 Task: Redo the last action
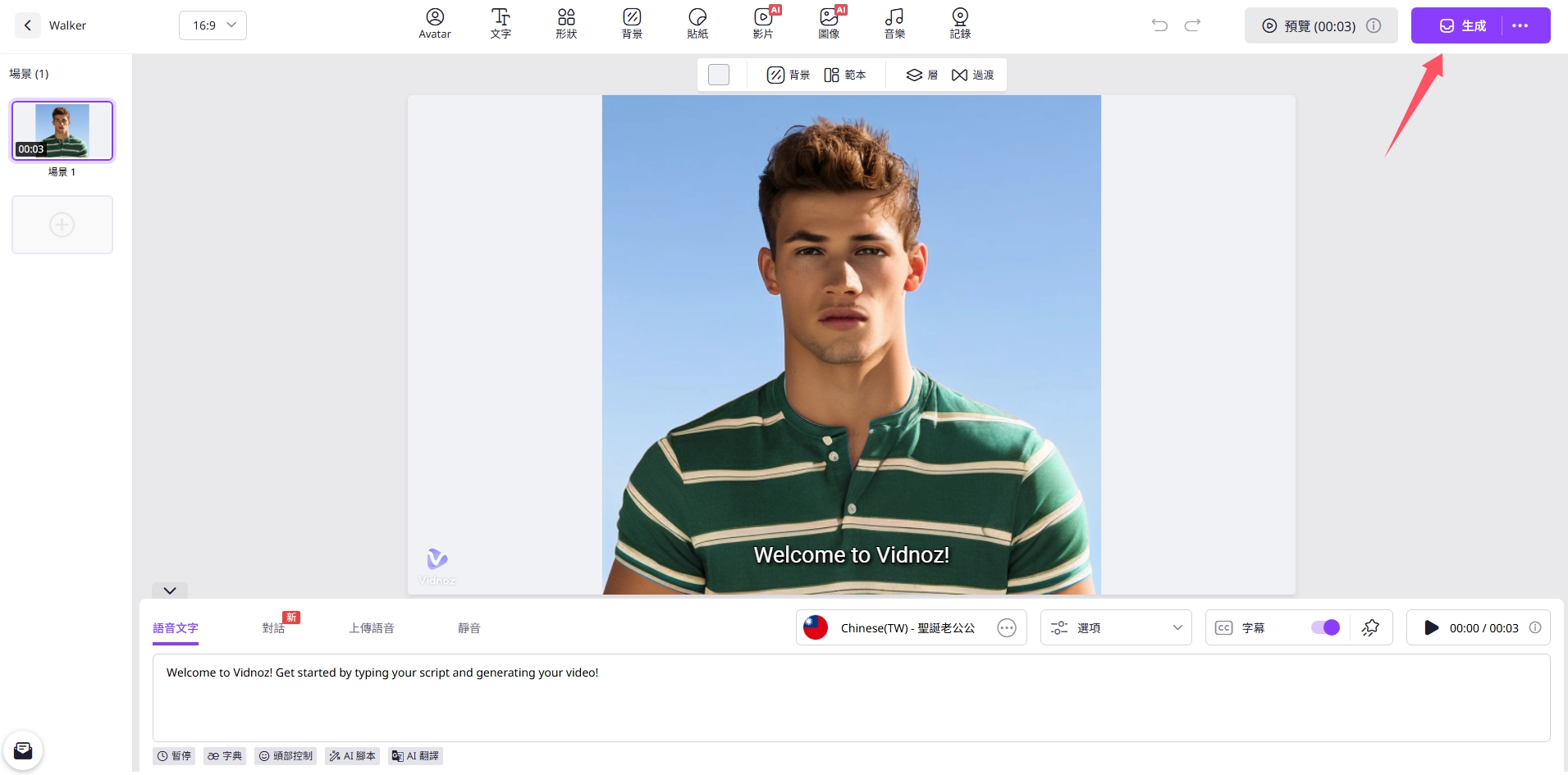1192,25
